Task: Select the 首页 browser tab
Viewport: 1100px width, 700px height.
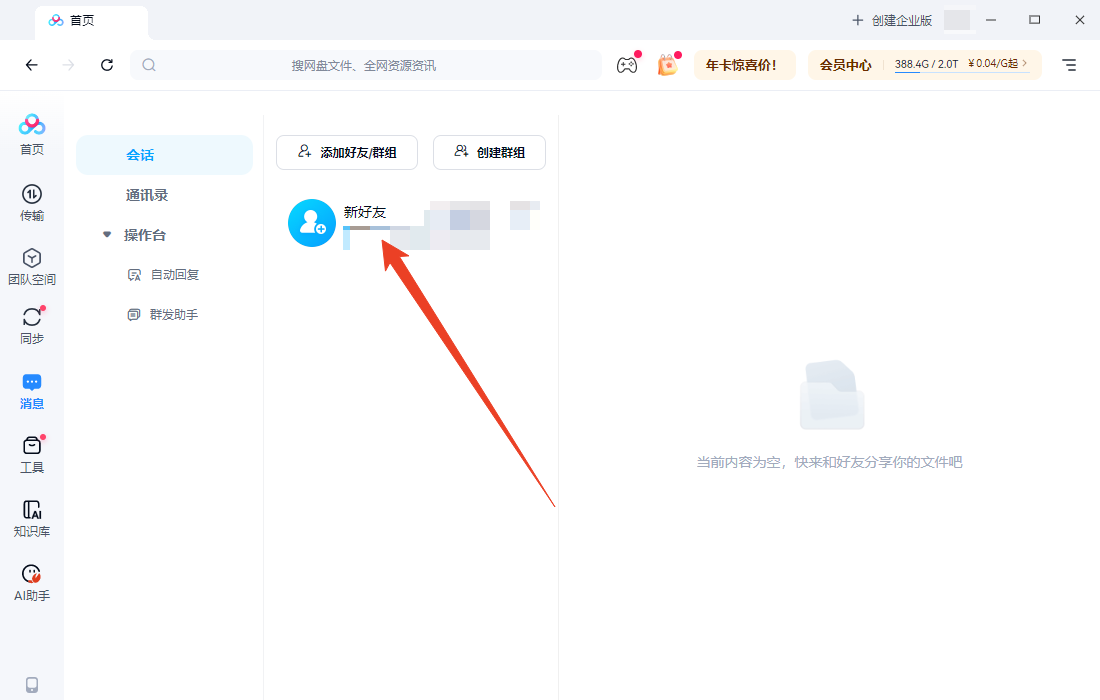Action: tap(91, 21)
